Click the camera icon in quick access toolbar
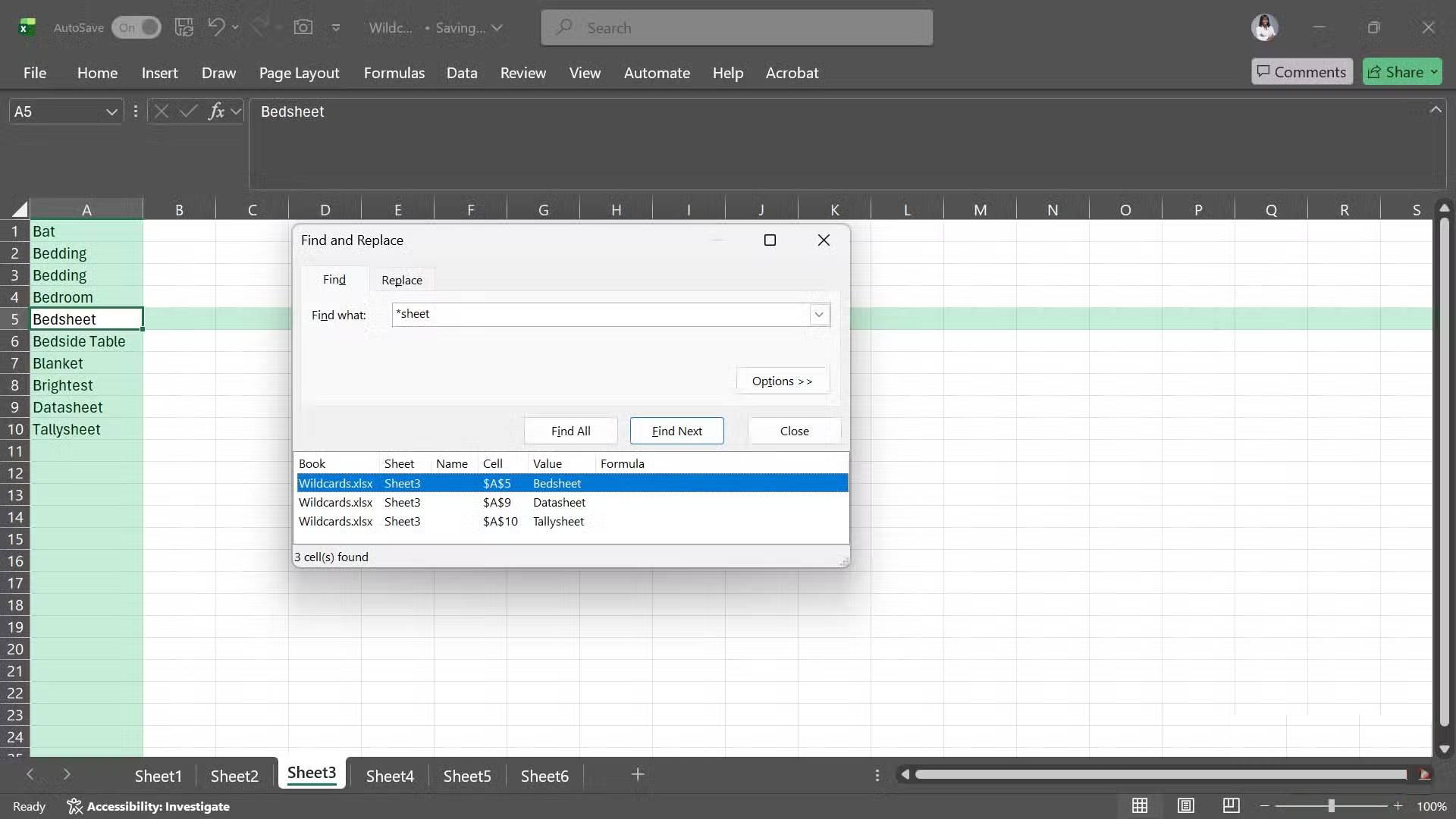Viewport: 1456px width, 819px height. (303, 27)
